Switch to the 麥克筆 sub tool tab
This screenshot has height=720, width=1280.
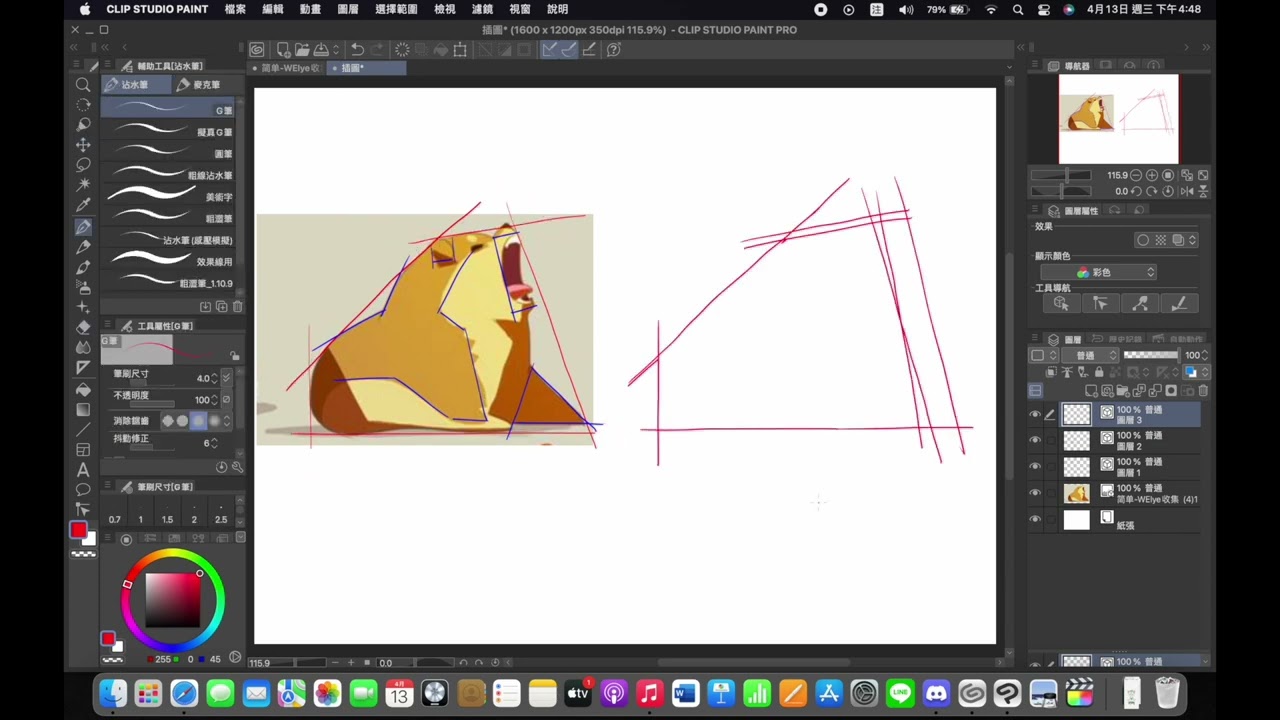(x=198, y=85)
